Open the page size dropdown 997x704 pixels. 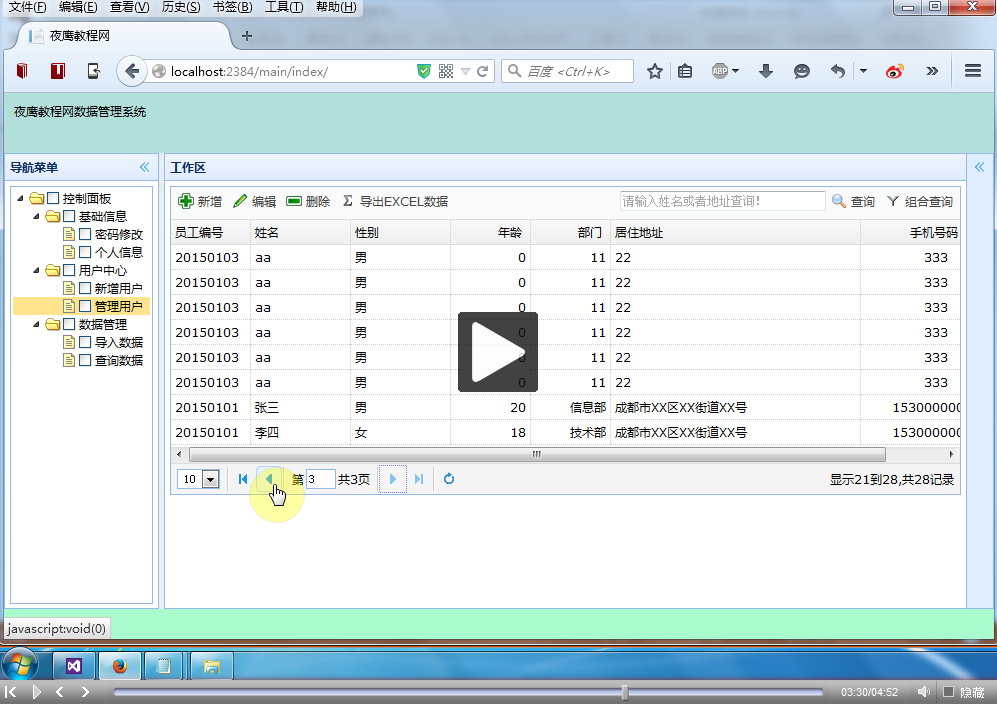210,480
